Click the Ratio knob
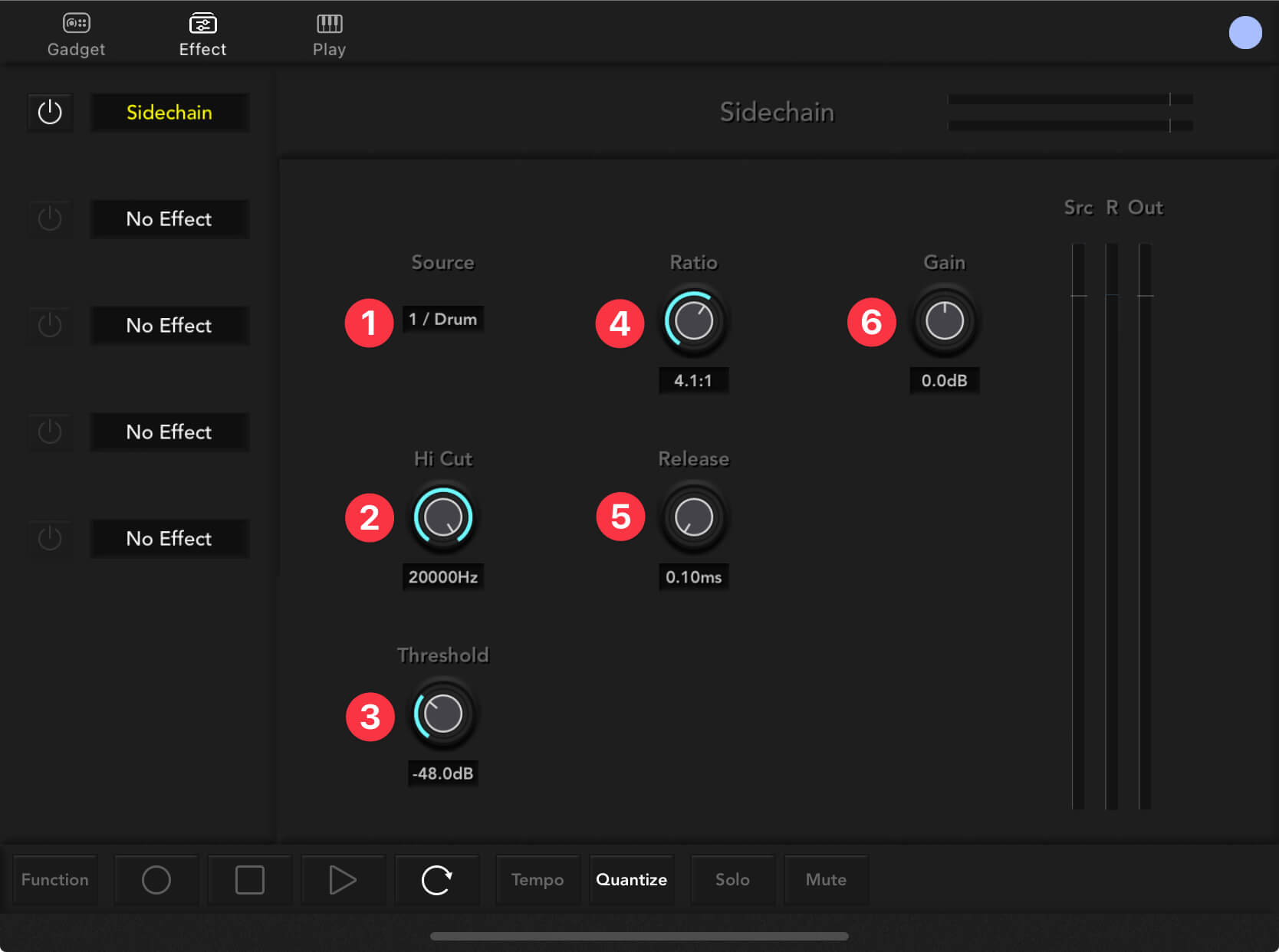 pos(693,320)
